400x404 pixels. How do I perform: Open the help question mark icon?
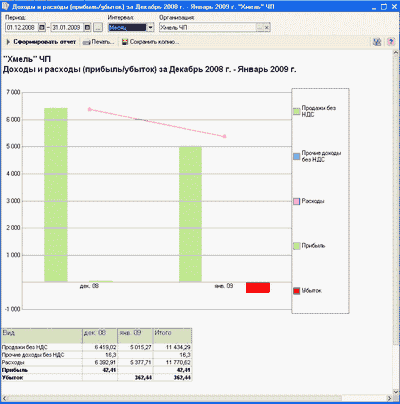click(x=390, y=42)
